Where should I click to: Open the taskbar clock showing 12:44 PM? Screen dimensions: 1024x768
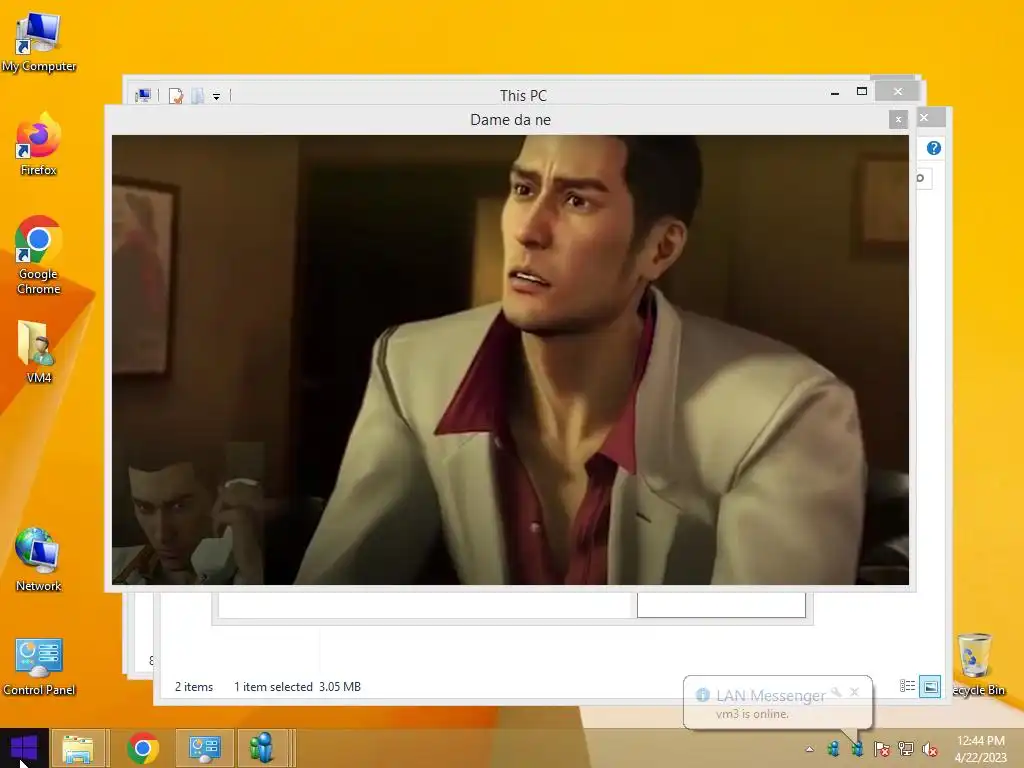point(980,749)
